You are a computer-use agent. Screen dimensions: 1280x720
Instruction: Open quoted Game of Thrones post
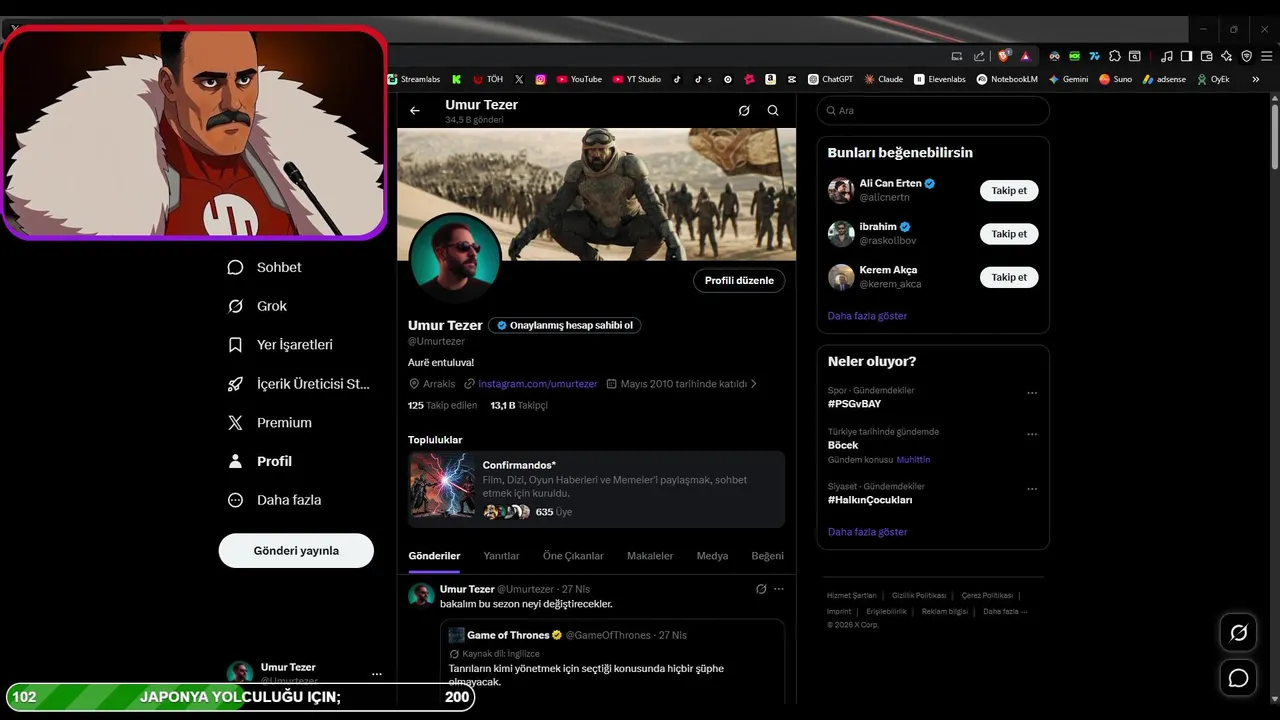click(x=612, y=660)
